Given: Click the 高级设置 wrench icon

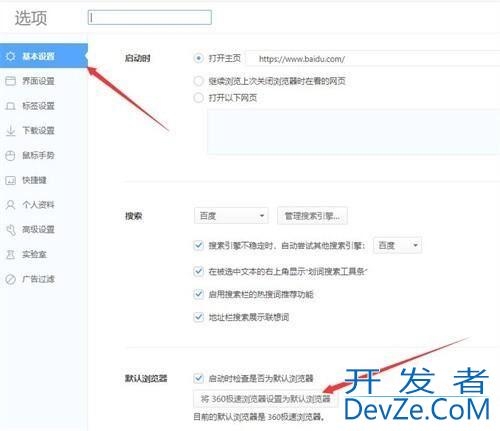Looking at the screenshot, I should coord(10,229).
